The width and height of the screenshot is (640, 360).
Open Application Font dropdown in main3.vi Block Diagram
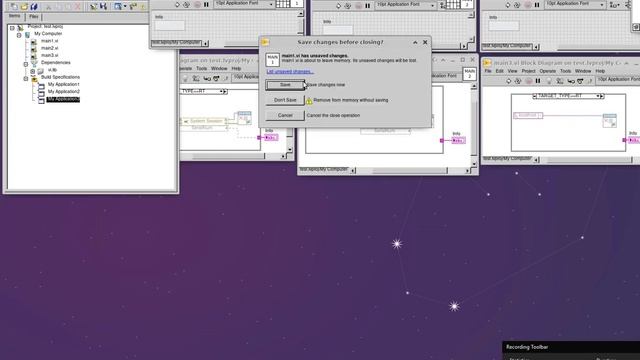(618, 80)
